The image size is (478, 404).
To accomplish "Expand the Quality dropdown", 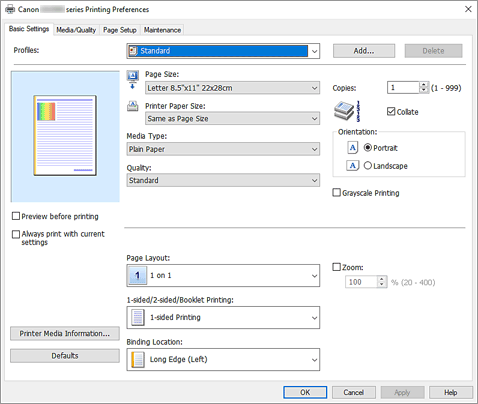I will [223, 180].
